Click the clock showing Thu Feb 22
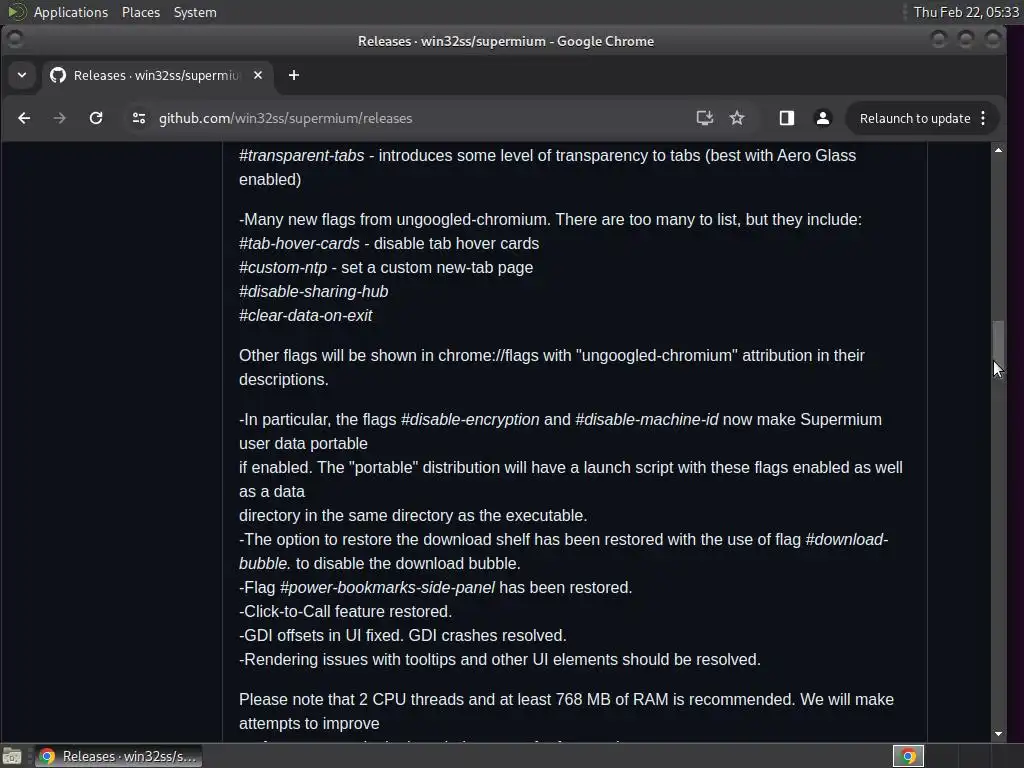 click(x=966, y=12)
